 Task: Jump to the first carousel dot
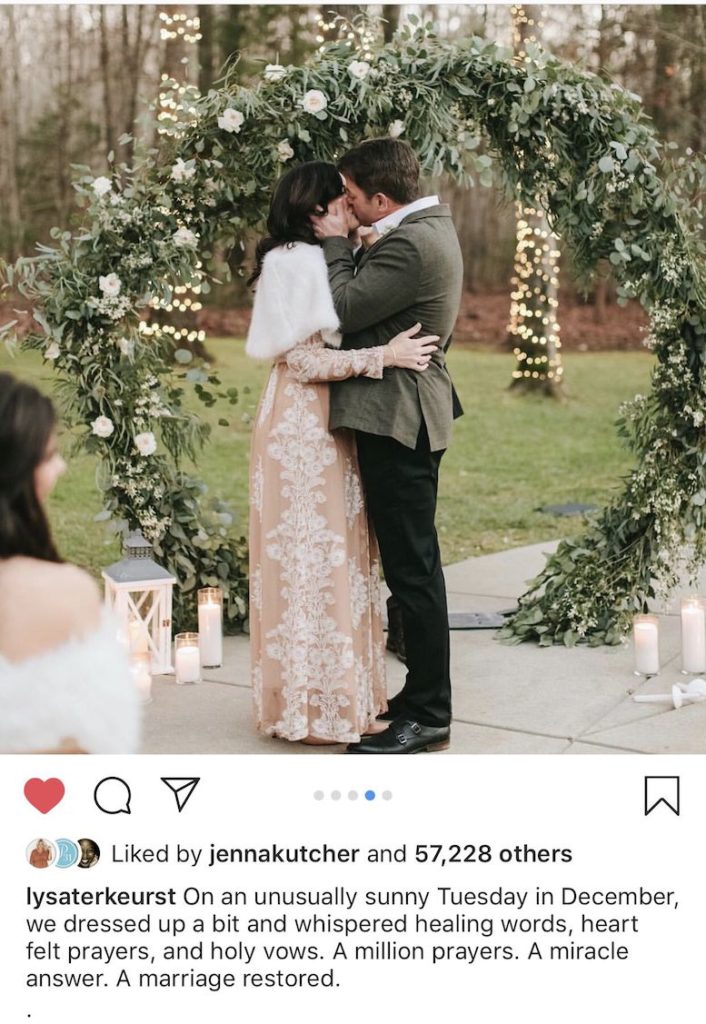(x=319, y=795)
